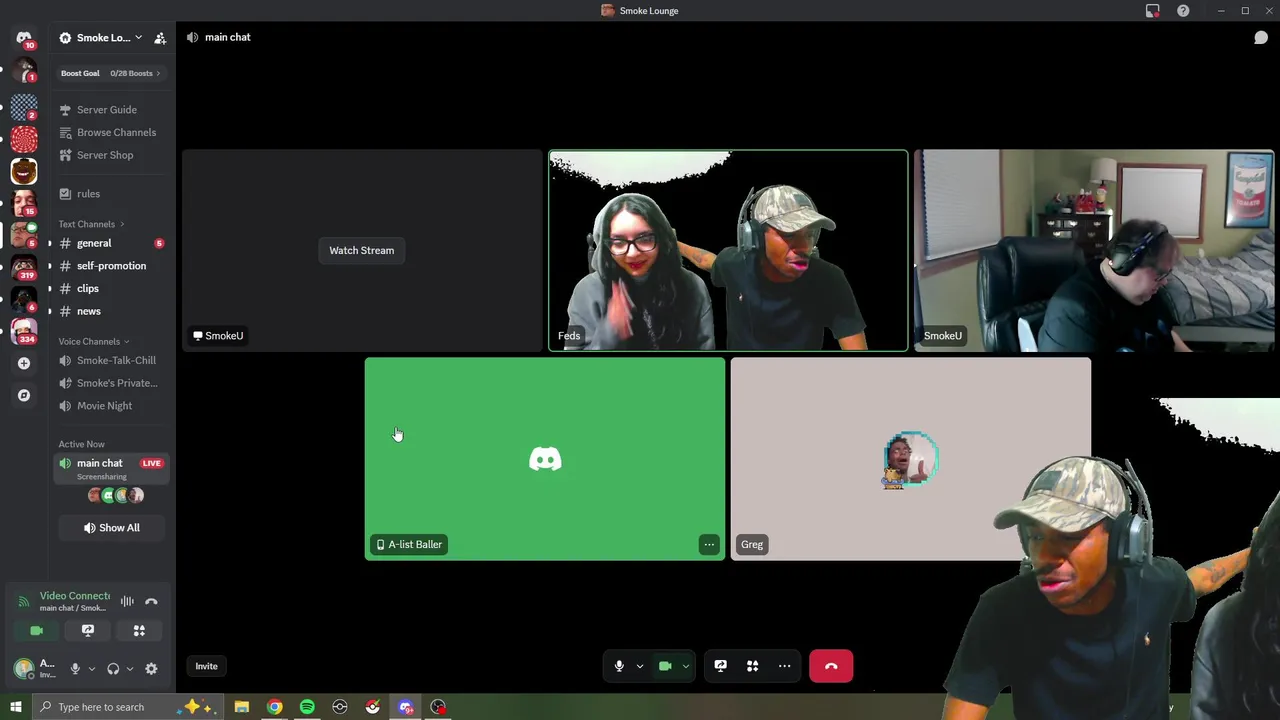Open Google Chrome from the taskbar
Viewport: 1280px width, 720px height.
click(x=274, y=707)
